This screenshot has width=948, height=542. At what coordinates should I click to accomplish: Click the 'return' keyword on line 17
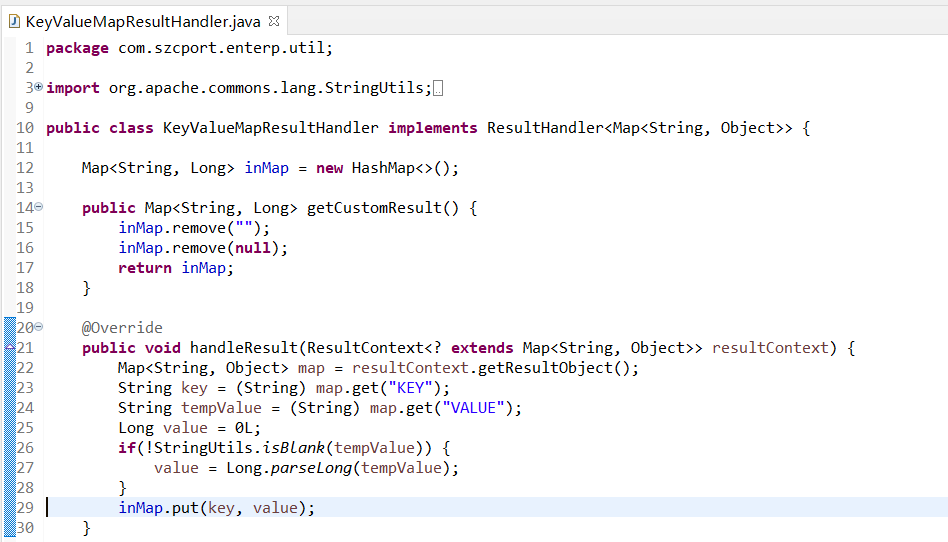(x=144, y=268)
